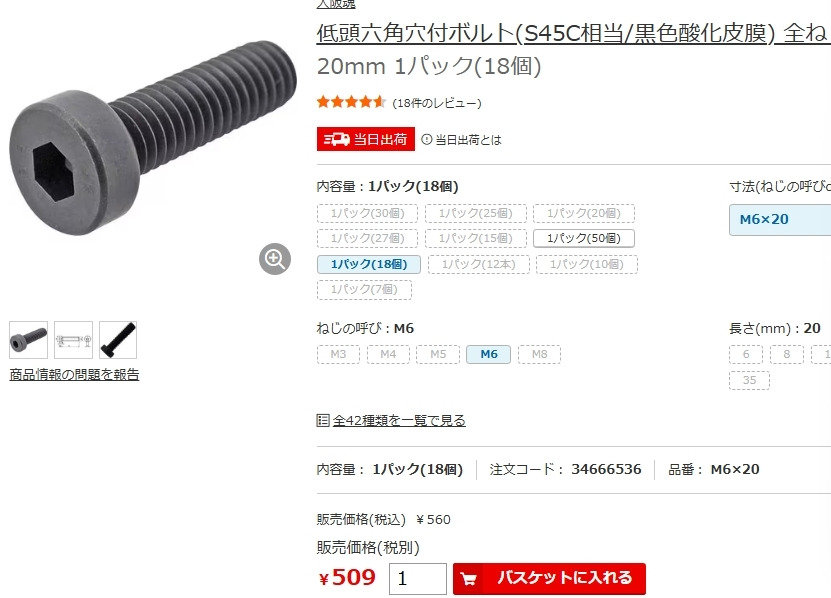This screenshot has height=598, width=831.
Task: Choose the 1パック(50個) quantity option
Action: pyautogui.click(x=584, y=239)
